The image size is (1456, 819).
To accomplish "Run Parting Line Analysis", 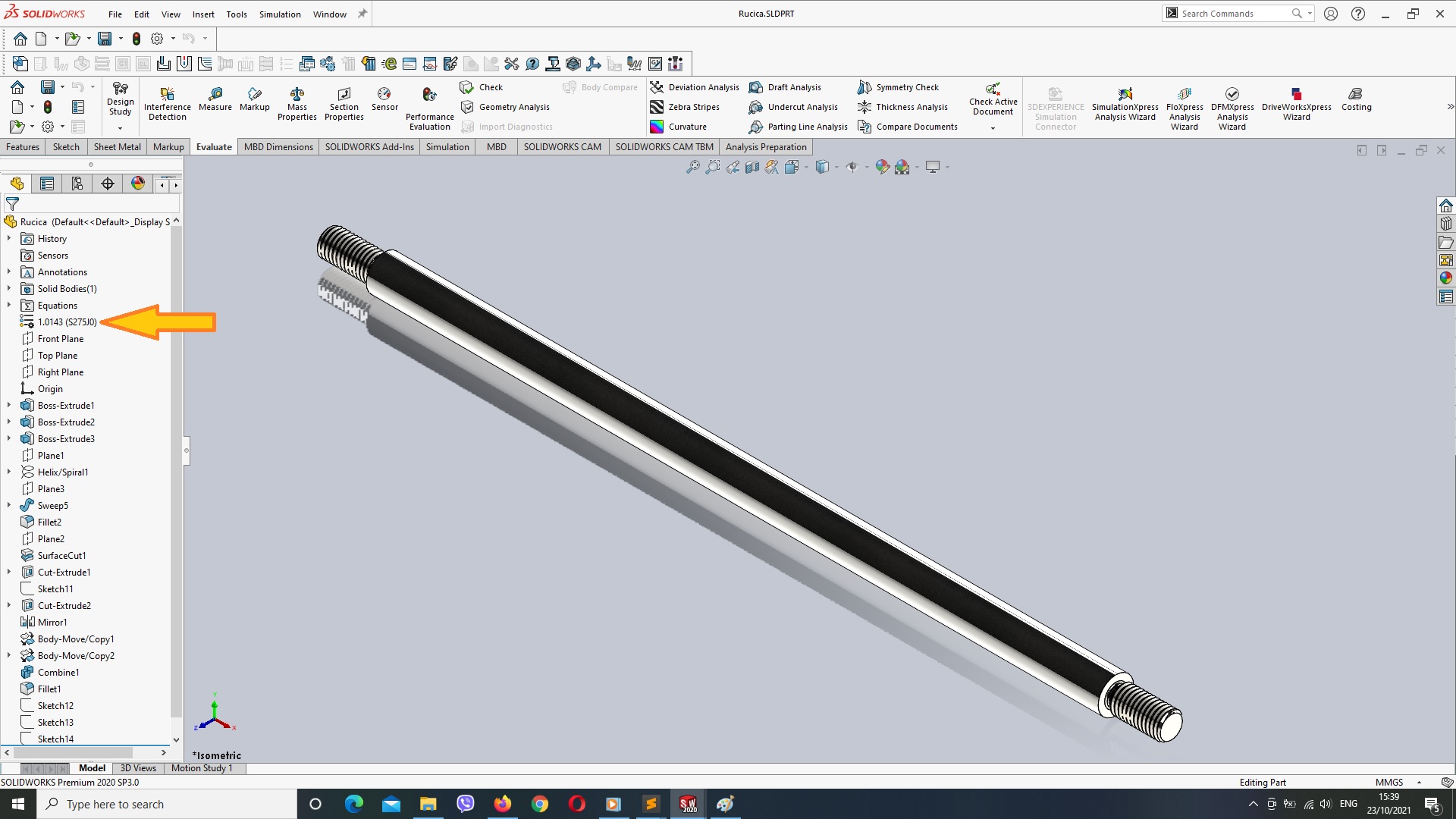I will [x=799, y=127].
